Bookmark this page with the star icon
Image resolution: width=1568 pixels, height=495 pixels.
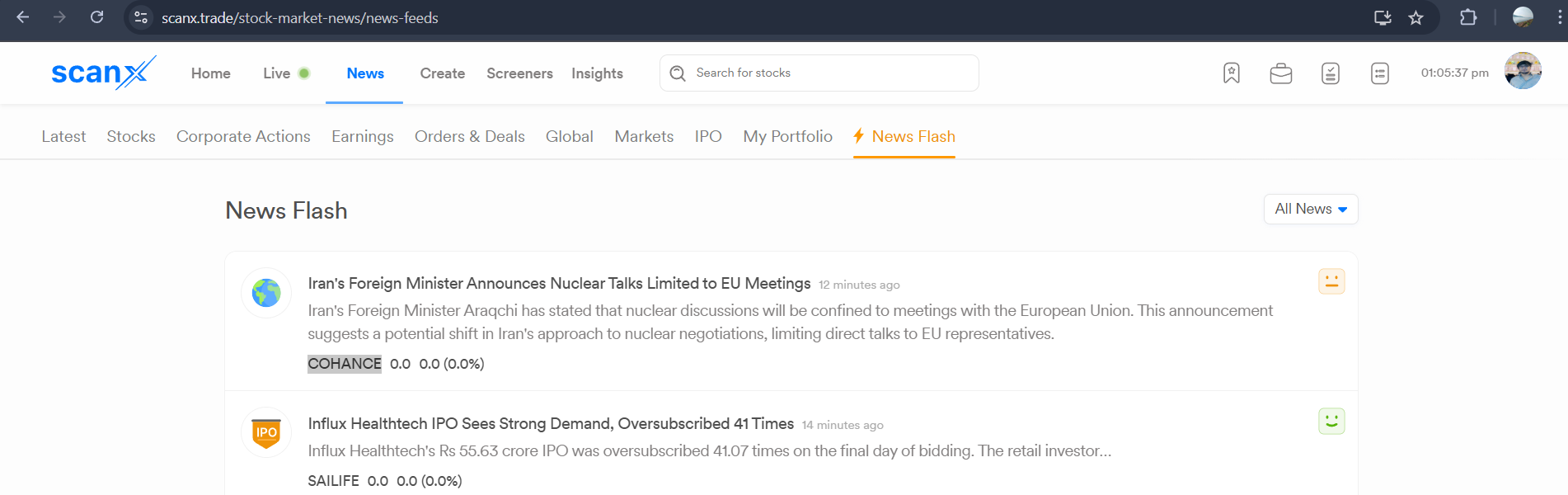point(1415,17)
